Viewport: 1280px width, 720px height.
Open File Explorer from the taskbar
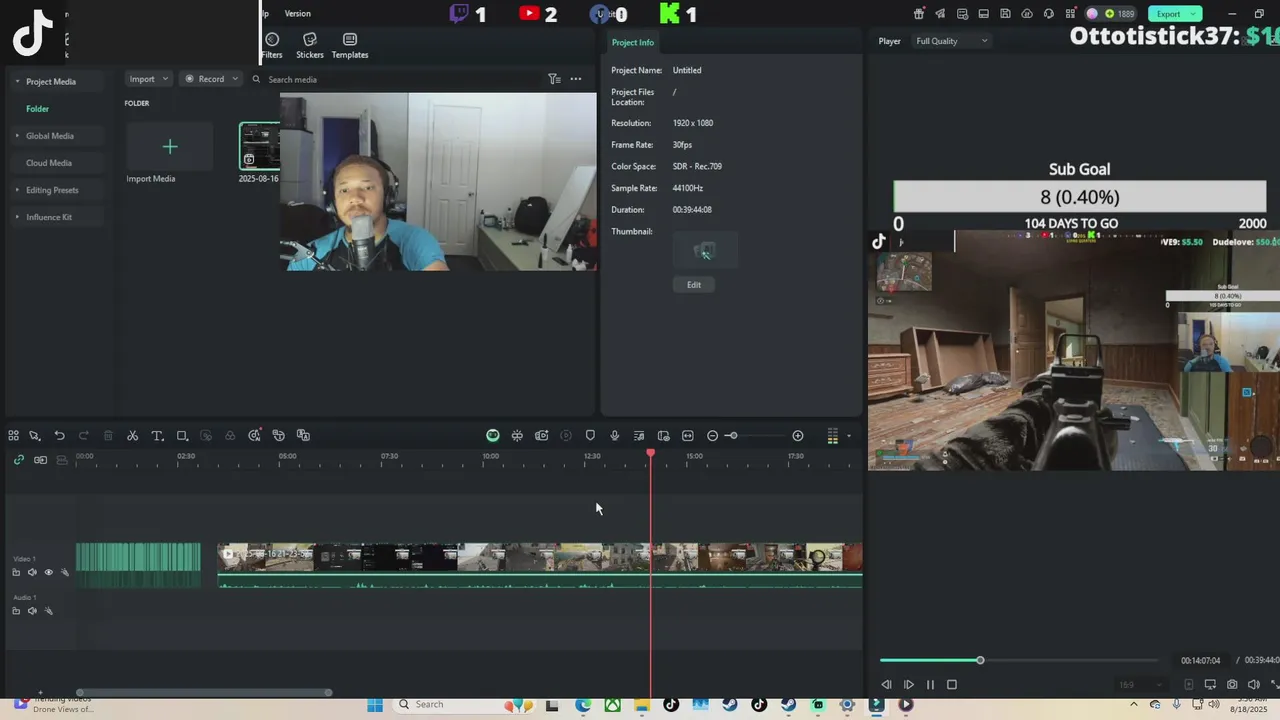642,705
